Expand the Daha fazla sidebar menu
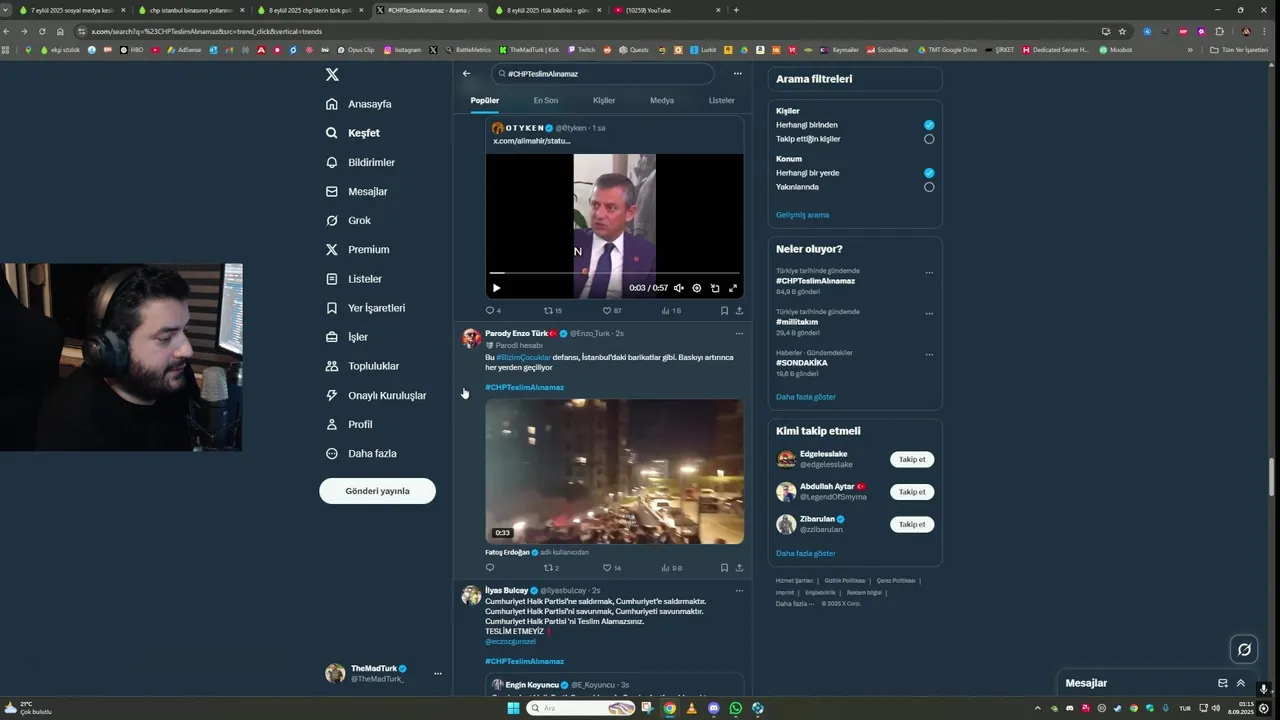The image size is (1280, 720). [x=361, y=453]
